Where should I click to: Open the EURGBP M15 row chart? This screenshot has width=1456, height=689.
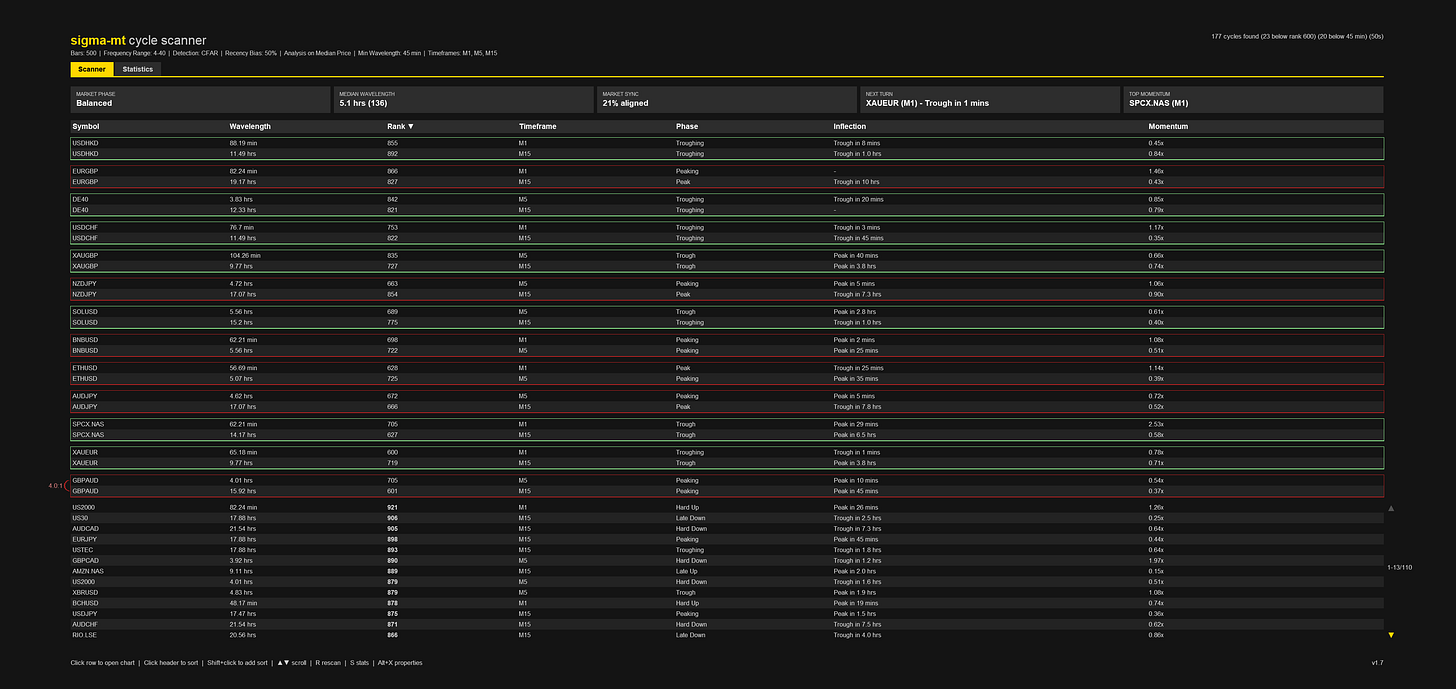[x=727, y=182]
